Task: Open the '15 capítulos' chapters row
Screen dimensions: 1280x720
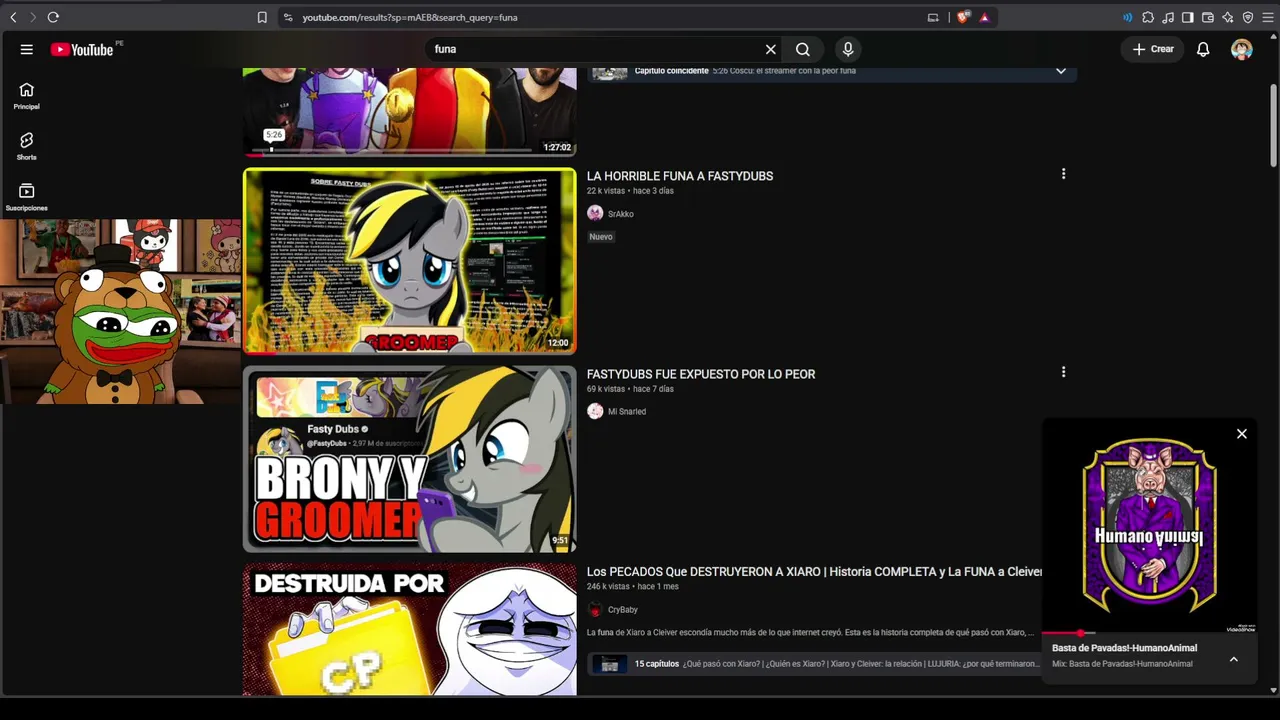Action: (x=815, y=664)
